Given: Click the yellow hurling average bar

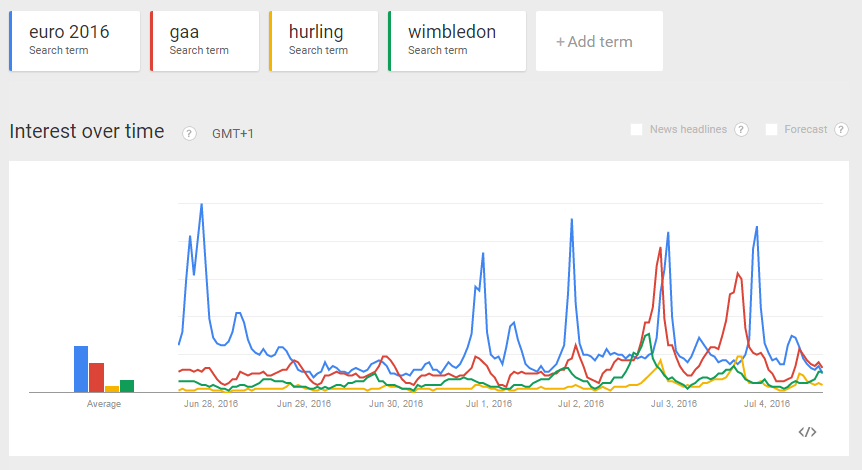Looking at the screenshot, I should pos(112,388).
